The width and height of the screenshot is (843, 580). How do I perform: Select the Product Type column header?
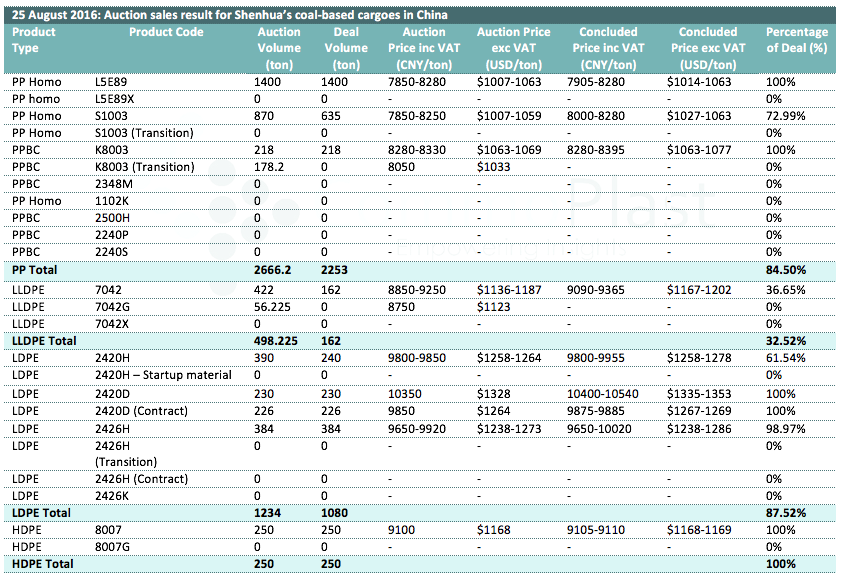point(33,40)
